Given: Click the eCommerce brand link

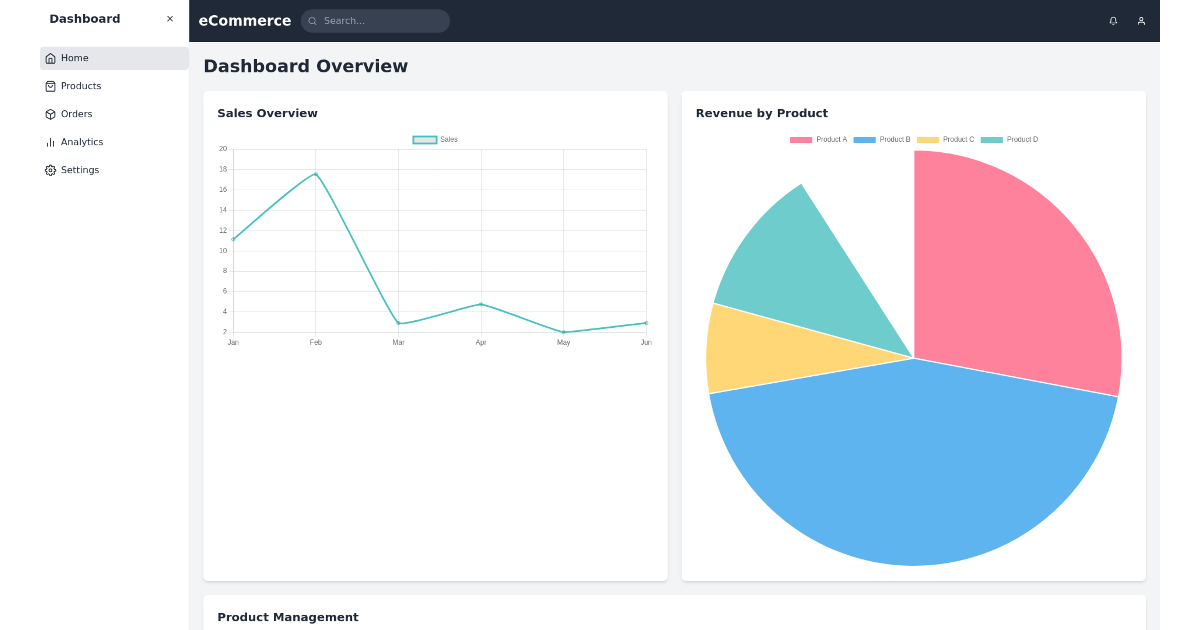Looking at the screenshot, I should [245, 20].
